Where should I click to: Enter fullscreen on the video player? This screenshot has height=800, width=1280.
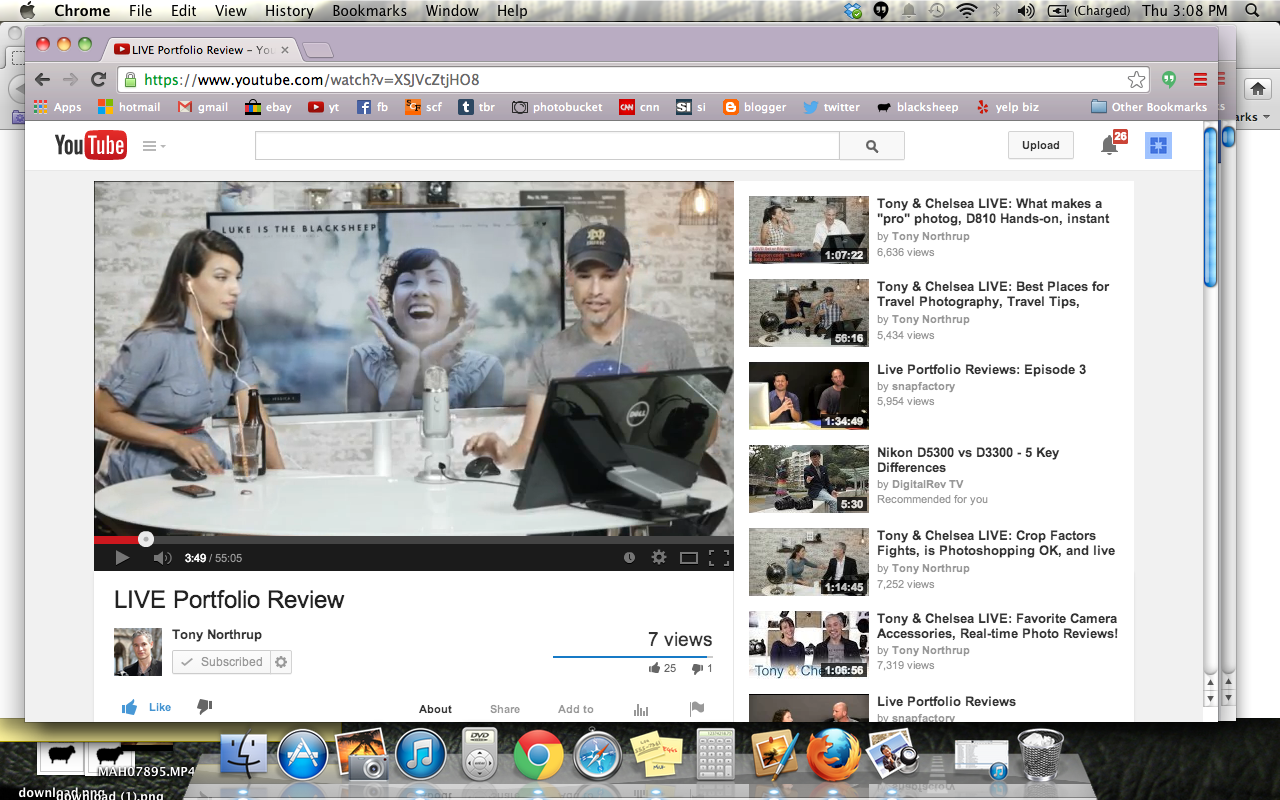718,558
